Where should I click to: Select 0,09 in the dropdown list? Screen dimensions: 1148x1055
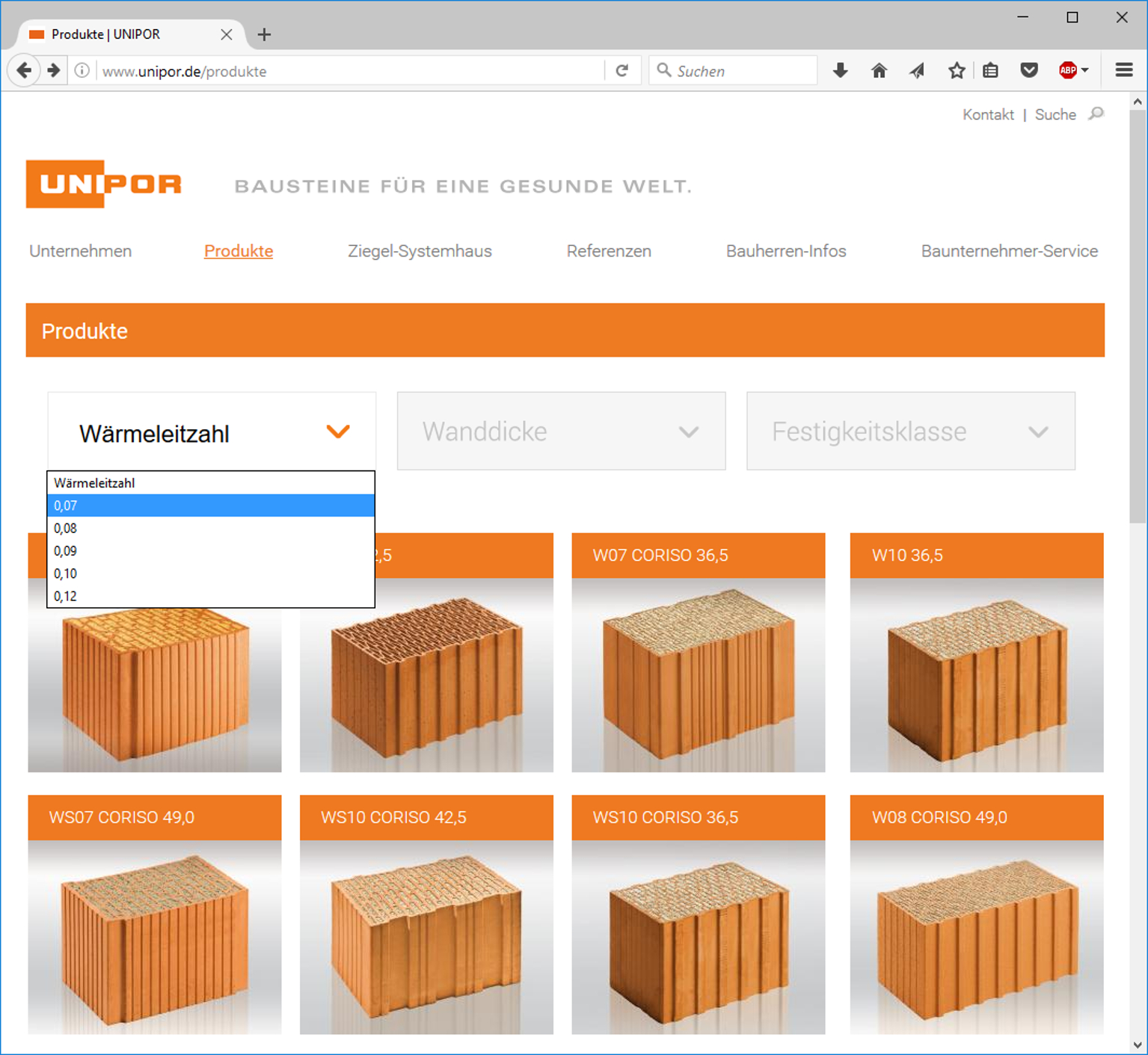[x=211, y=551]
